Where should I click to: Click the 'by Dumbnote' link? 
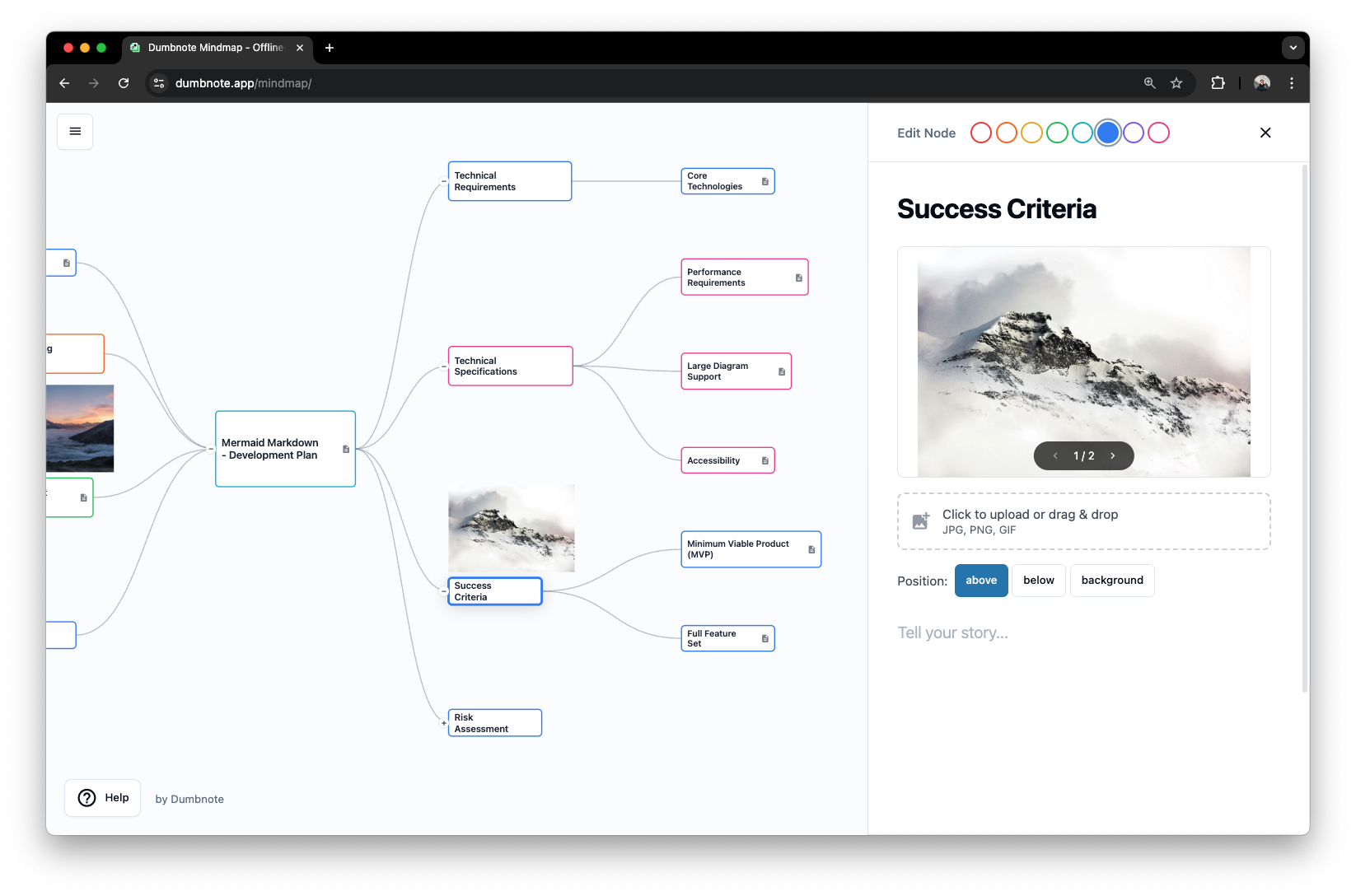[x=189, y=799]
